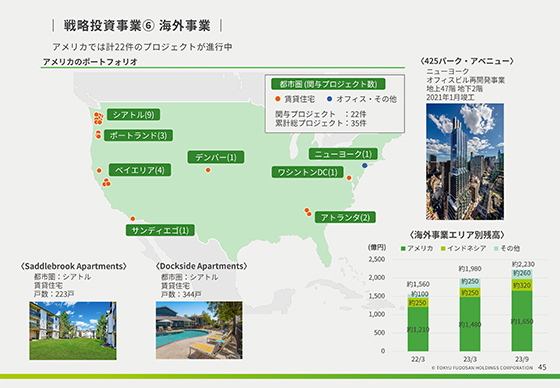This screenshot has width=560, height=388.
Task: Click the Portland orange dots
Action: [98, 135]
